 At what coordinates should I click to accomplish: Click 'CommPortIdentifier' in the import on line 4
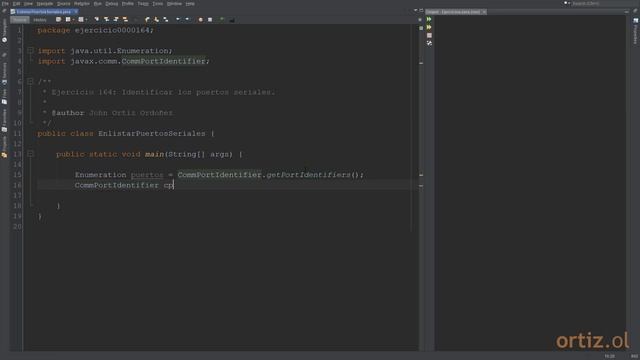tap(163, 61)
